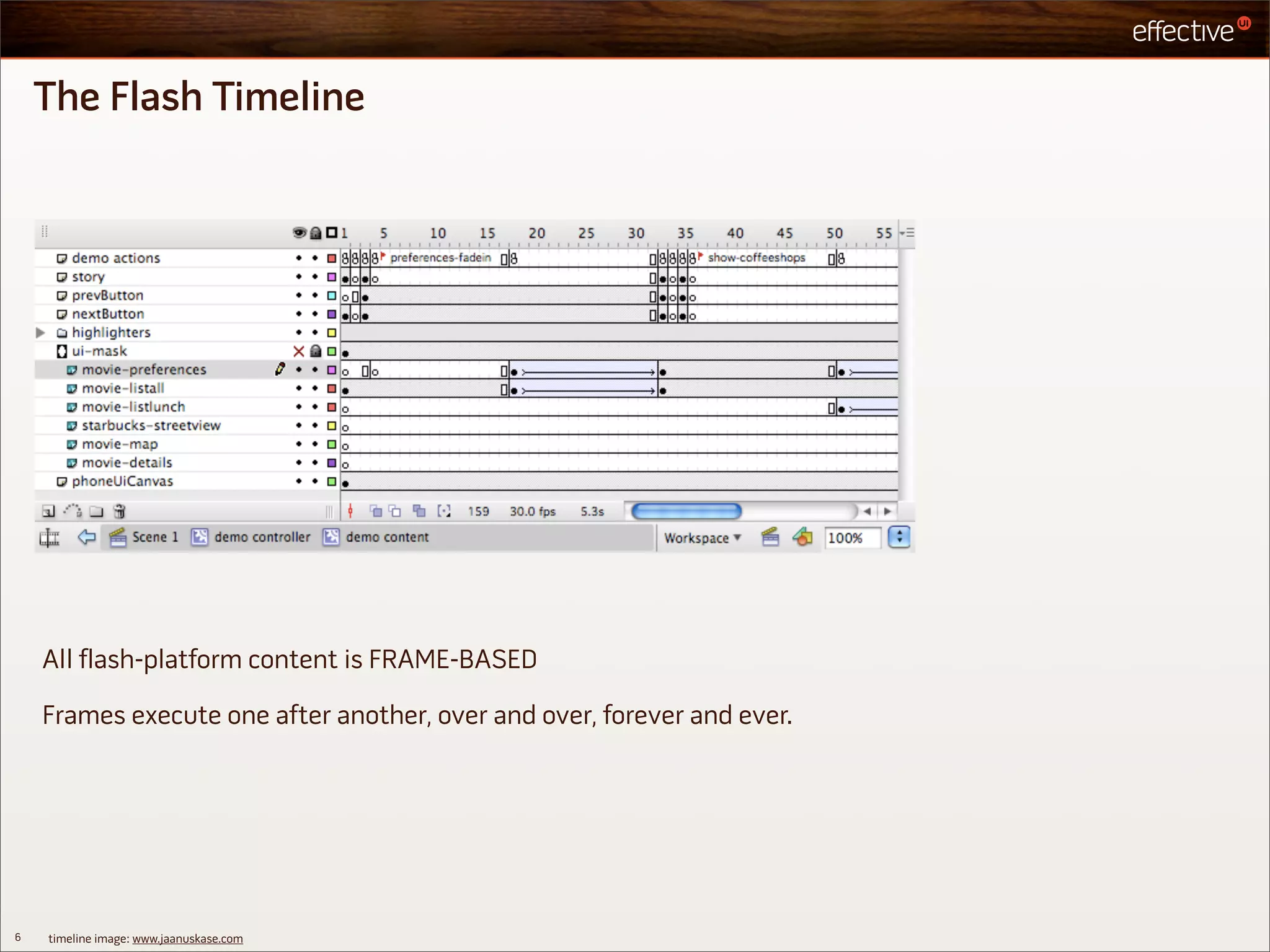Unlock the ui-mask layer via padlock
1270x952 pixels.
tap(316, 351)
